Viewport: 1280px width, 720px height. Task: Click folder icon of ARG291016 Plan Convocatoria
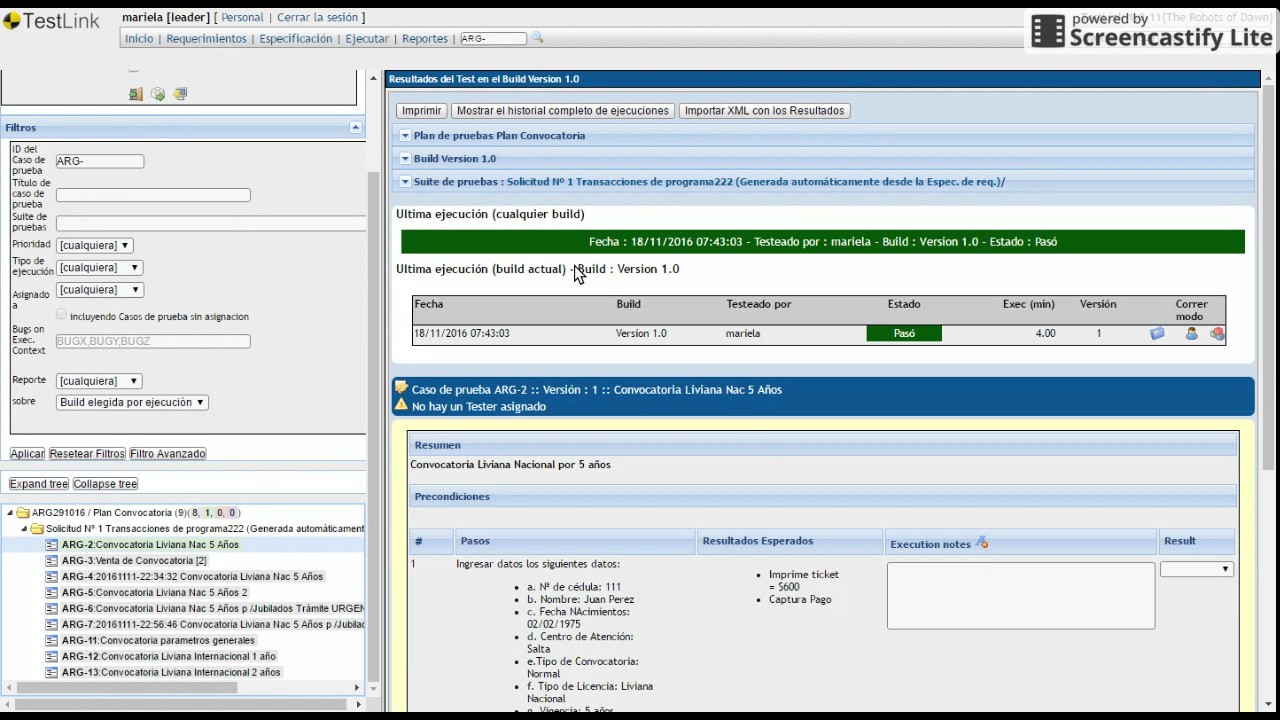click(x=23, y=513)
